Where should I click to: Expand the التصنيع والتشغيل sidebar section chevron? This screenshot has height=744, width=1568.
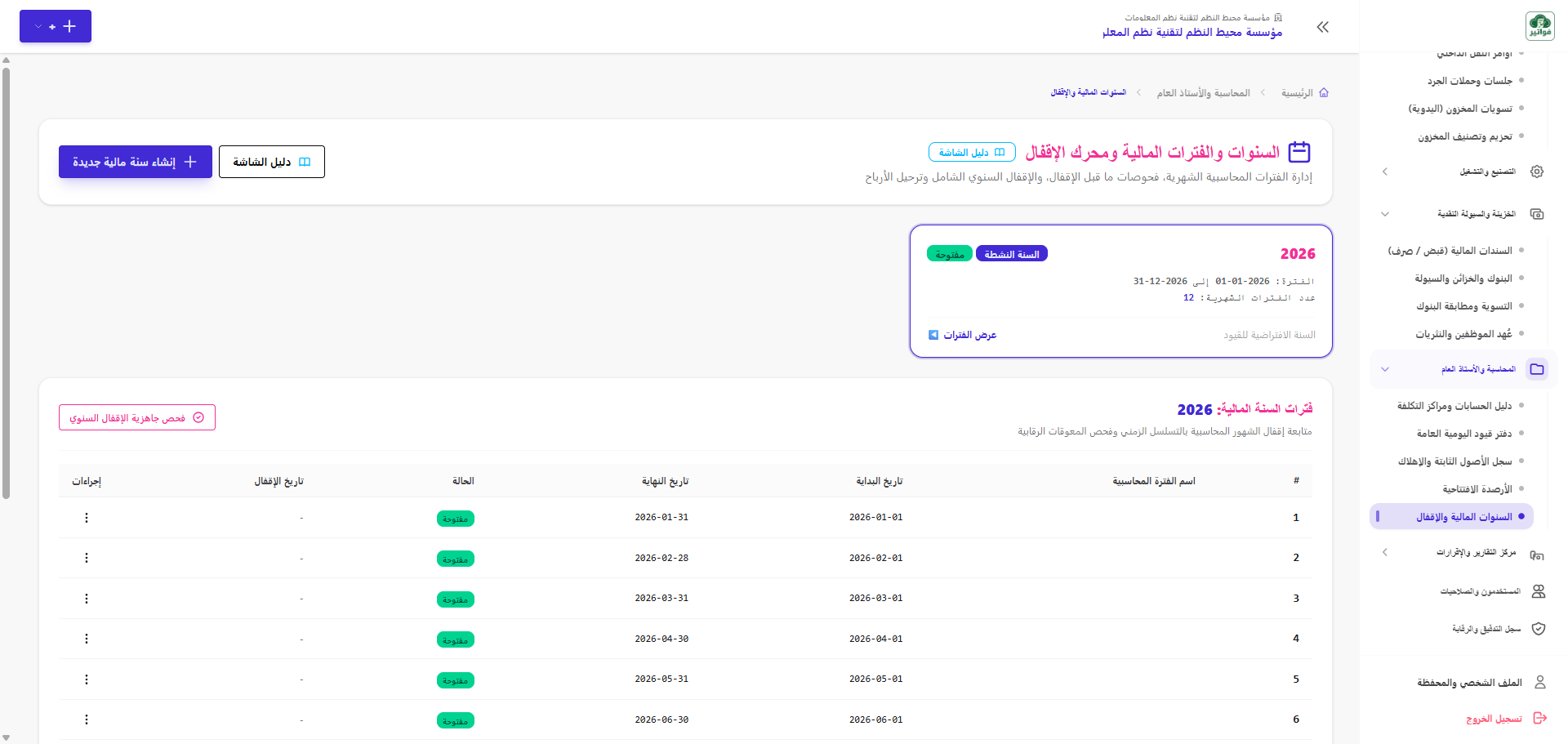click(1385, 172)
